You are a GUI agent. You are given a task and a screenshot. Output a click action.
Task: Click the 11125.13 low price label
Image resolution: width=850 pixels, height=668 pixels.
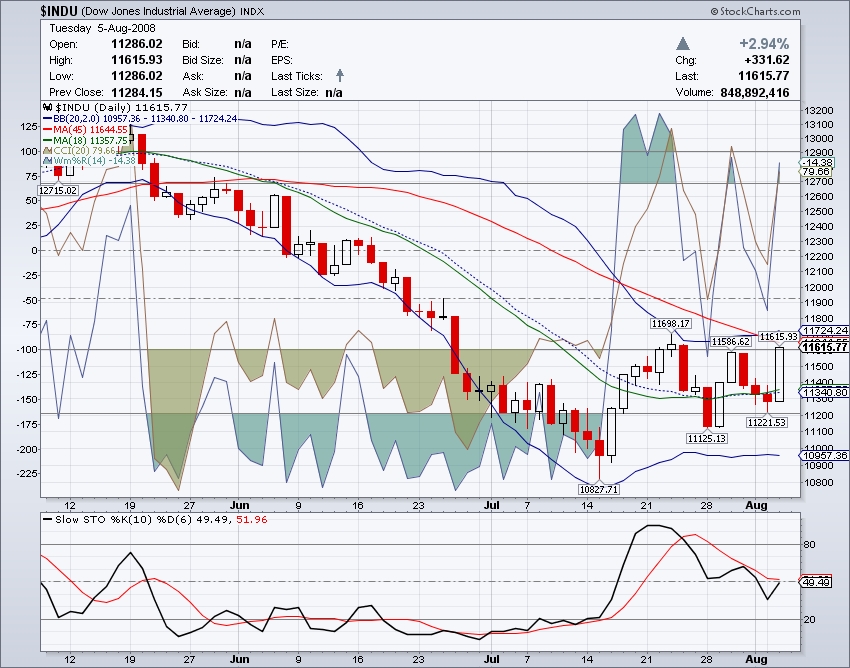coord(706,438)
